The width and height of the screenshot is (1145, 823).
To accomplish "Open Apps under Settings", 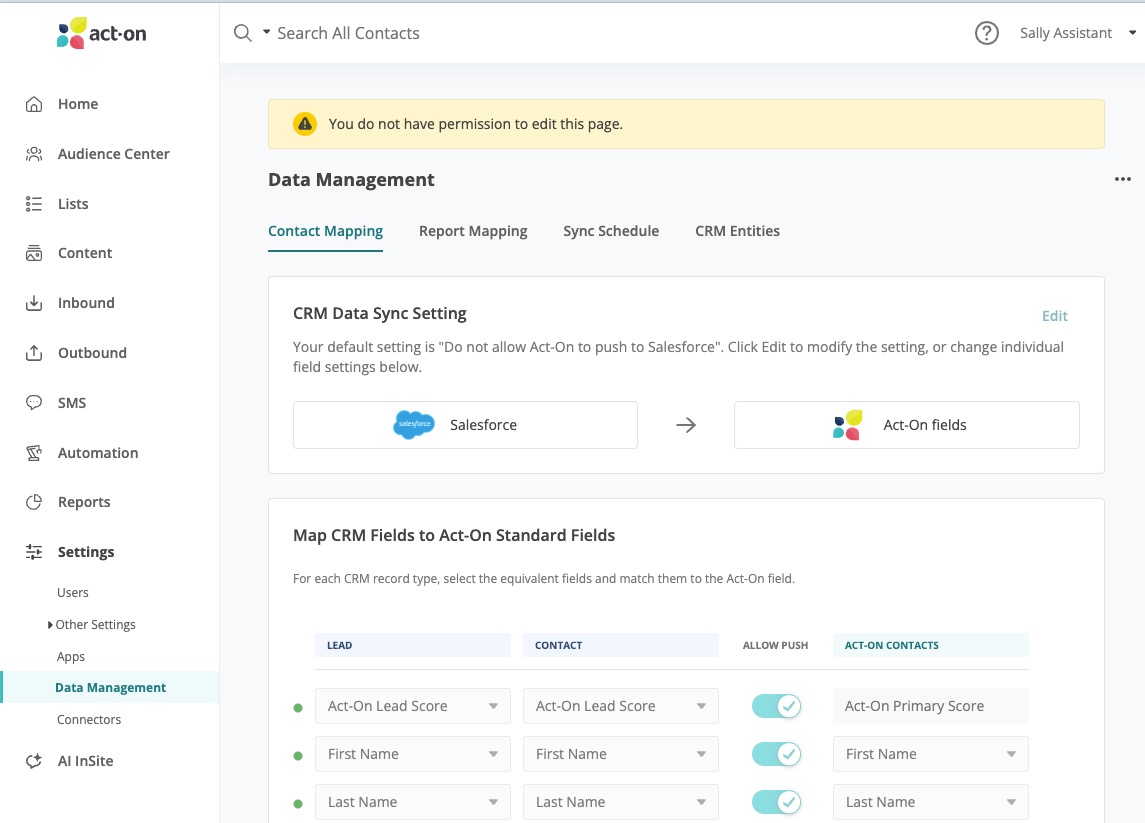I will [x=71, y=657].
